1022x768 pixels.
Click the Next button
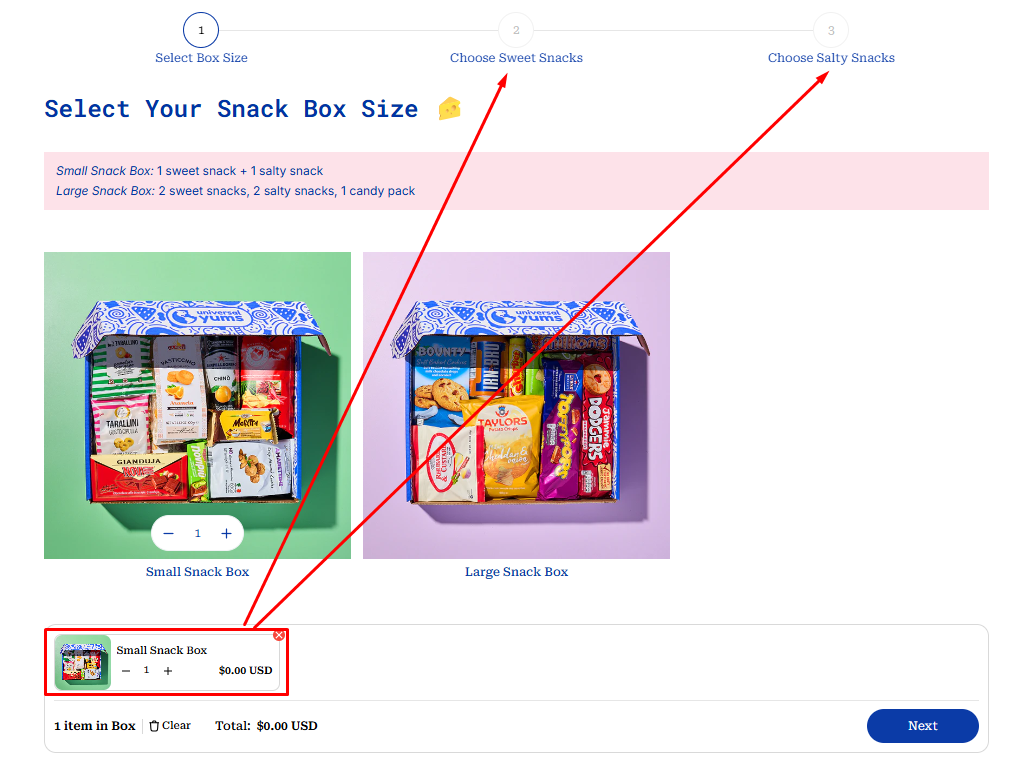point(922,726)
